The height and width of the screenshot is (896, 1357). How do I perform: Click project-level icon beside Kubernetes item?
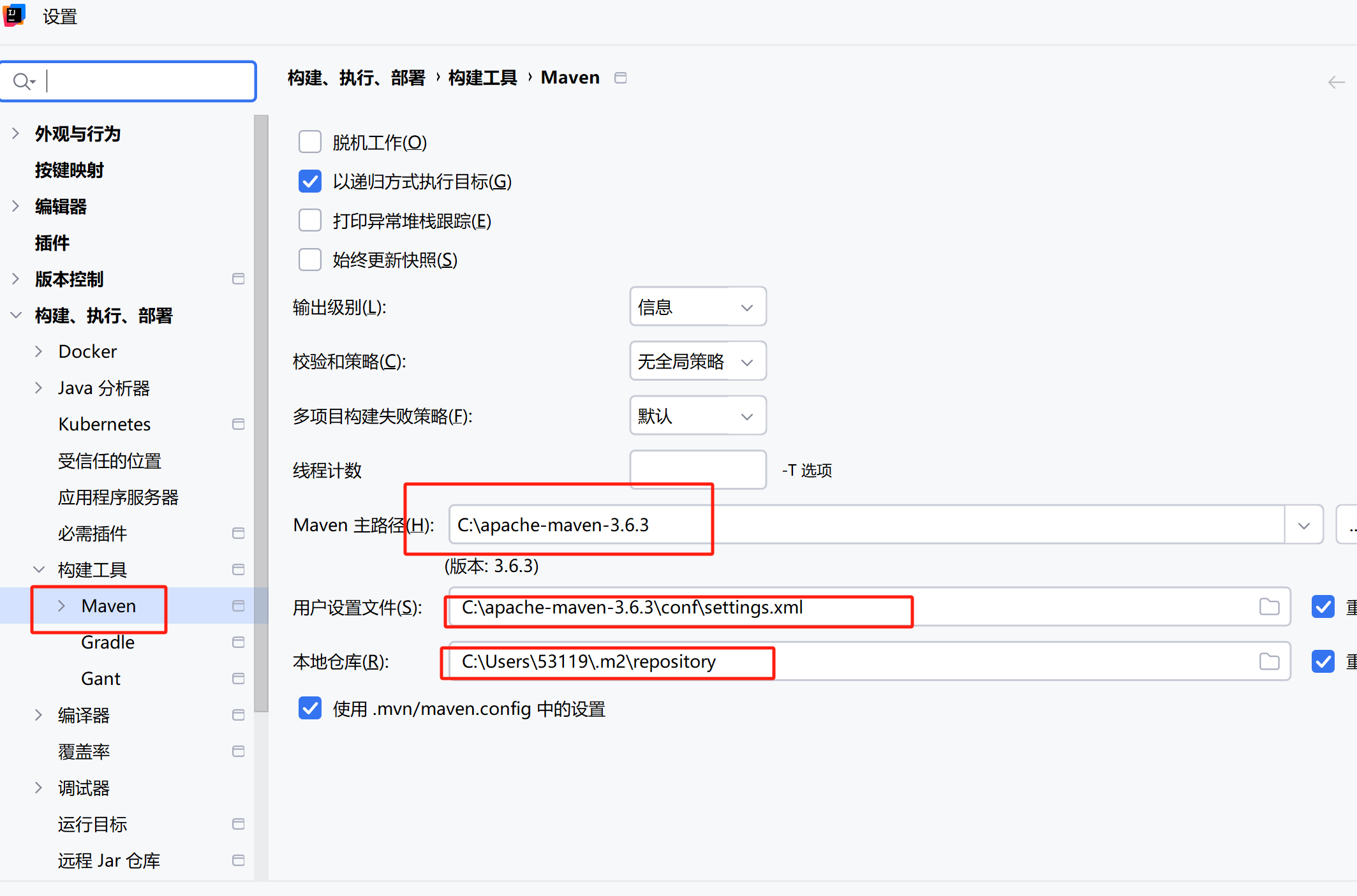click(x=239, y=424)
